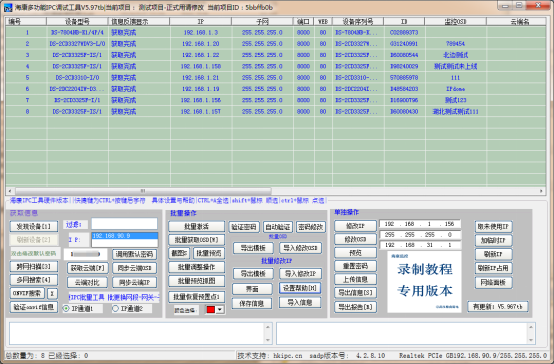Click the subnet mask field 255.255.255.0
554x364 pixels.
tap(420, 234)
